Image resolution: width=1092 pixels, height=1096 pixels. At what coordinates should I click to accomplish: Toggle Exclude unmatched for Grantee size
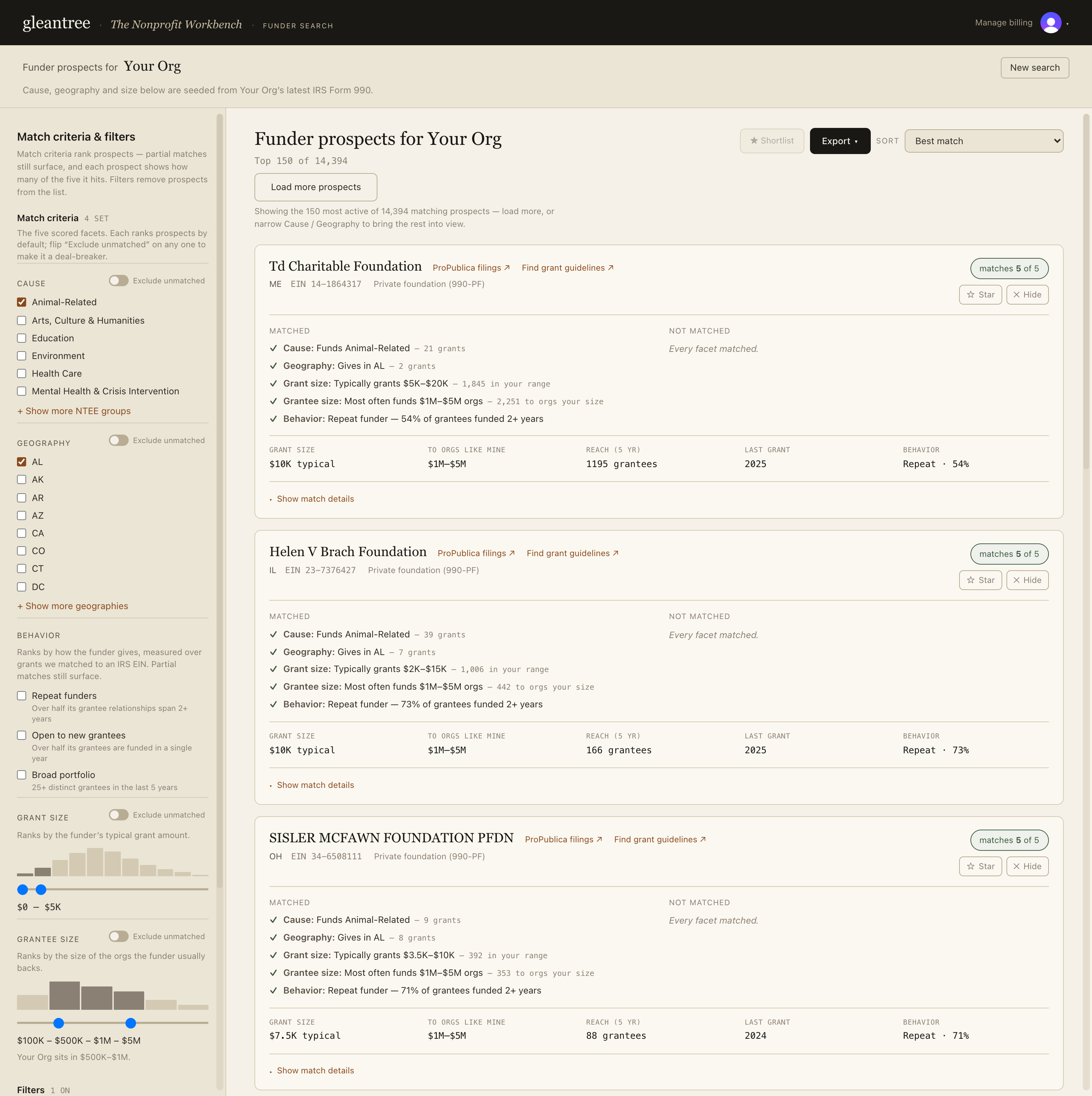tap(118, 936)
